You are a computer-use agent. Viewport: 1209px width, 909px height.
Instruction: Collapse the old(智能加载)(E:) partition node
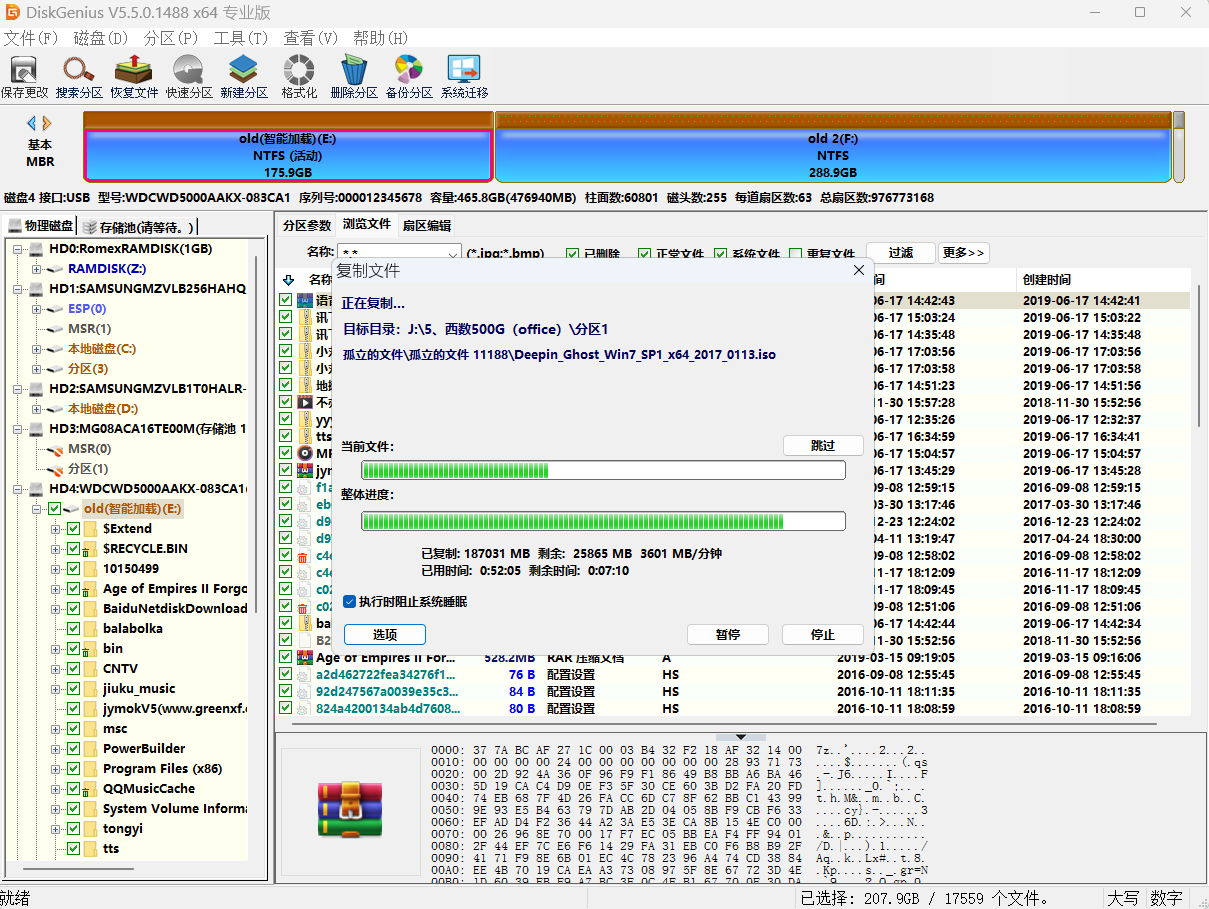[x=37, y=509]
